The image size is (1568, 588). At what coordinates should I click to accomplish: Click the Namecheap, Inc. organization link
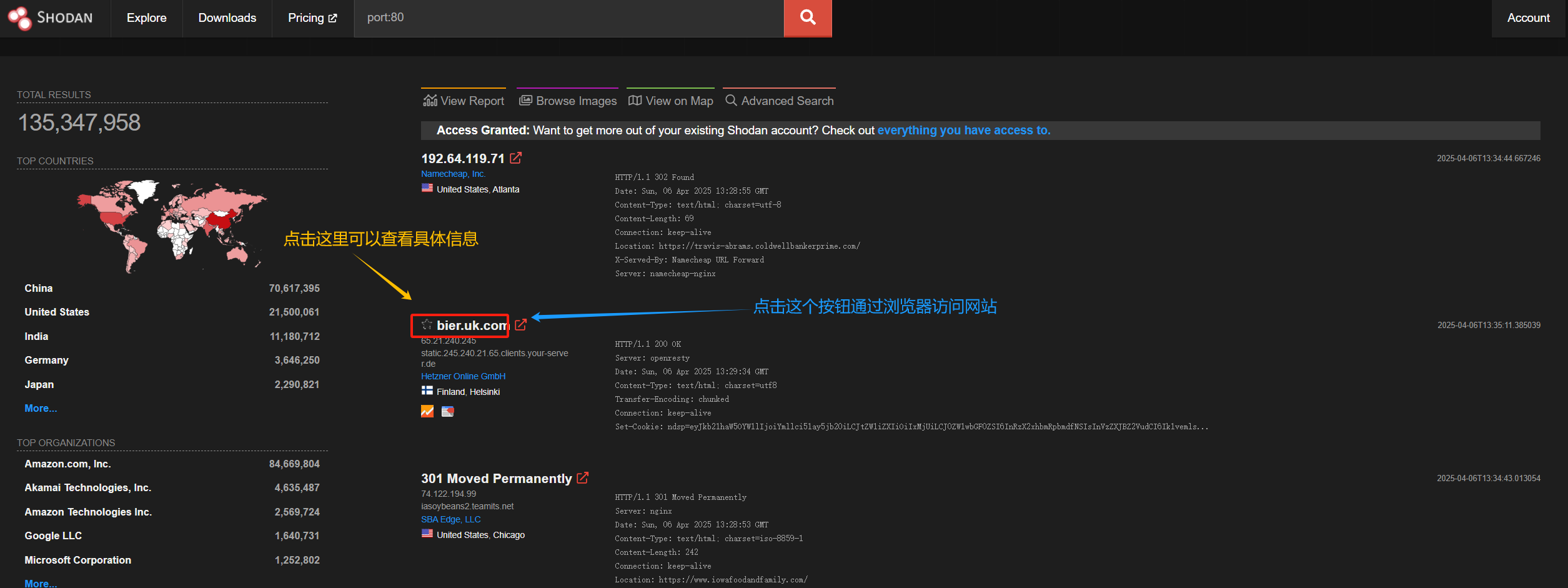pos(453,174)
